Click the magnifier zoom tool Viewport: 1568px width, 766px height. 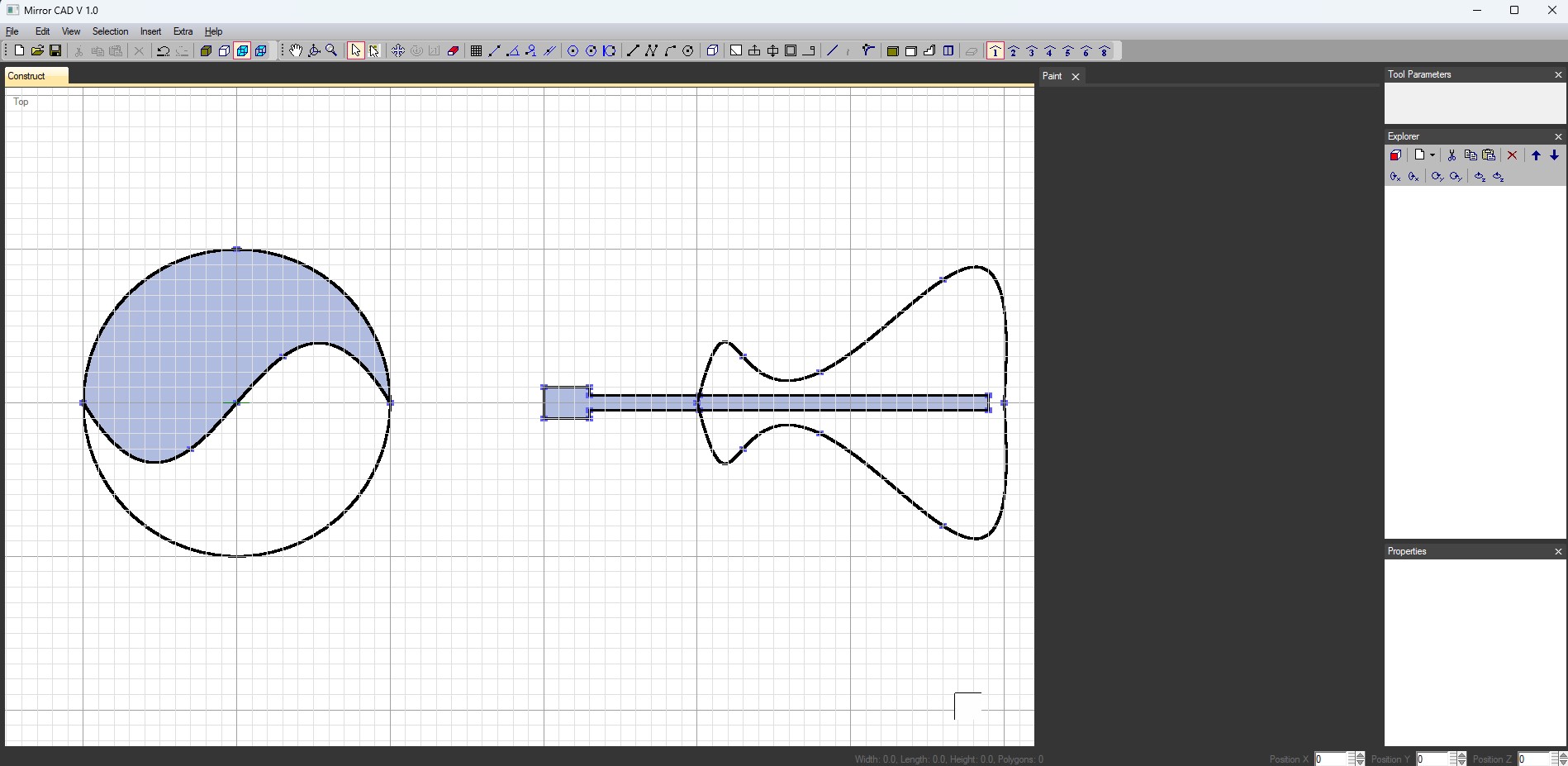[332, 51]
